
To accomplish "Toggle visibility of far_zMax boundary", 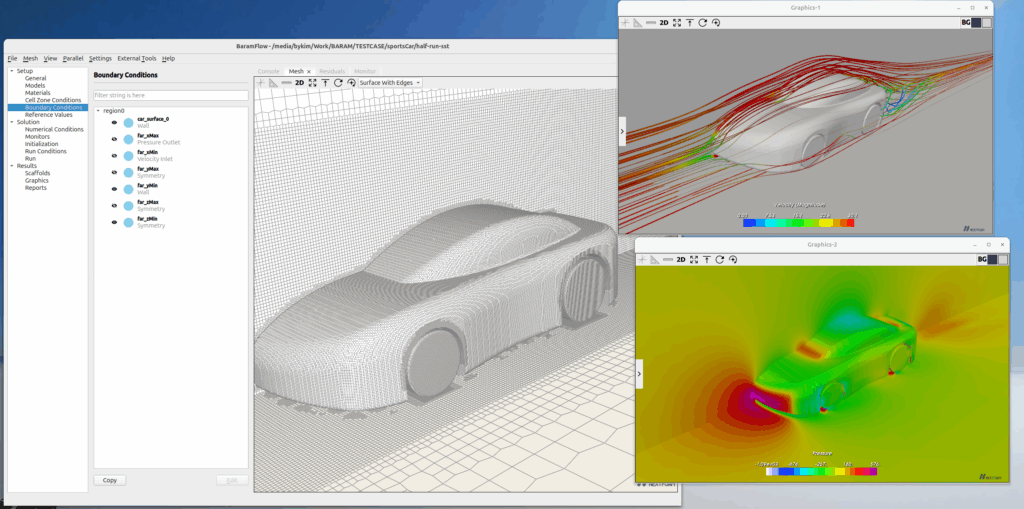I will 114,206.
